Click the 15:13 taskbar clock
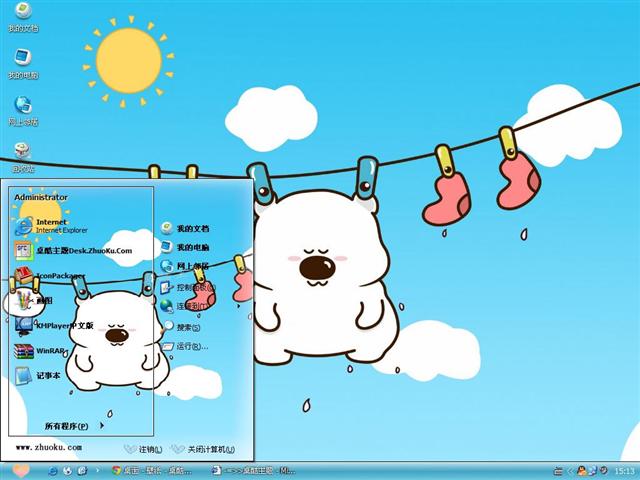Screen dimensions: 640x480 624,471
